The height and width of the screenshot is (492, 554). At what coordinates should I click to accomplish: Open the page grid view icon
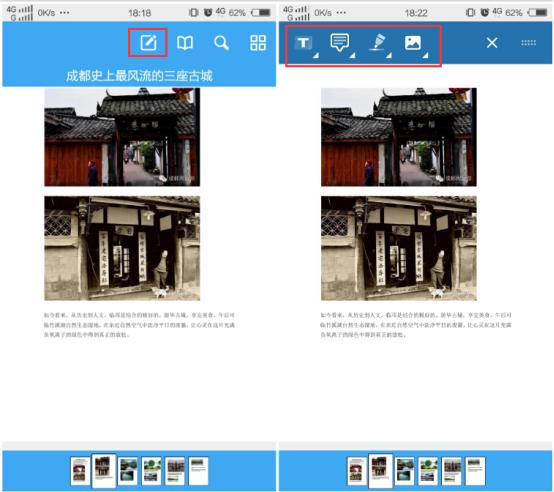point(258,43)
